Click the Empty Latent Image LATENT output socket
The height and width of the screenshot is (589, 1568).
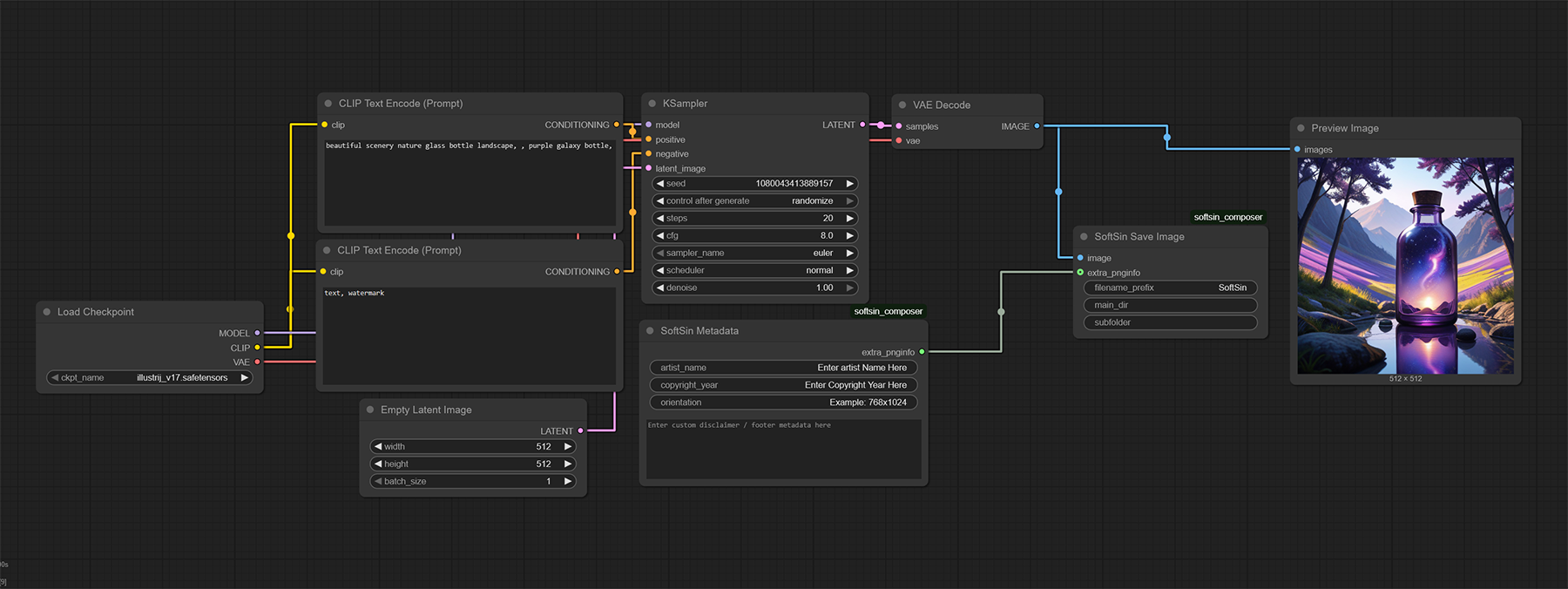pyautogui.click(x=580, y=430)
